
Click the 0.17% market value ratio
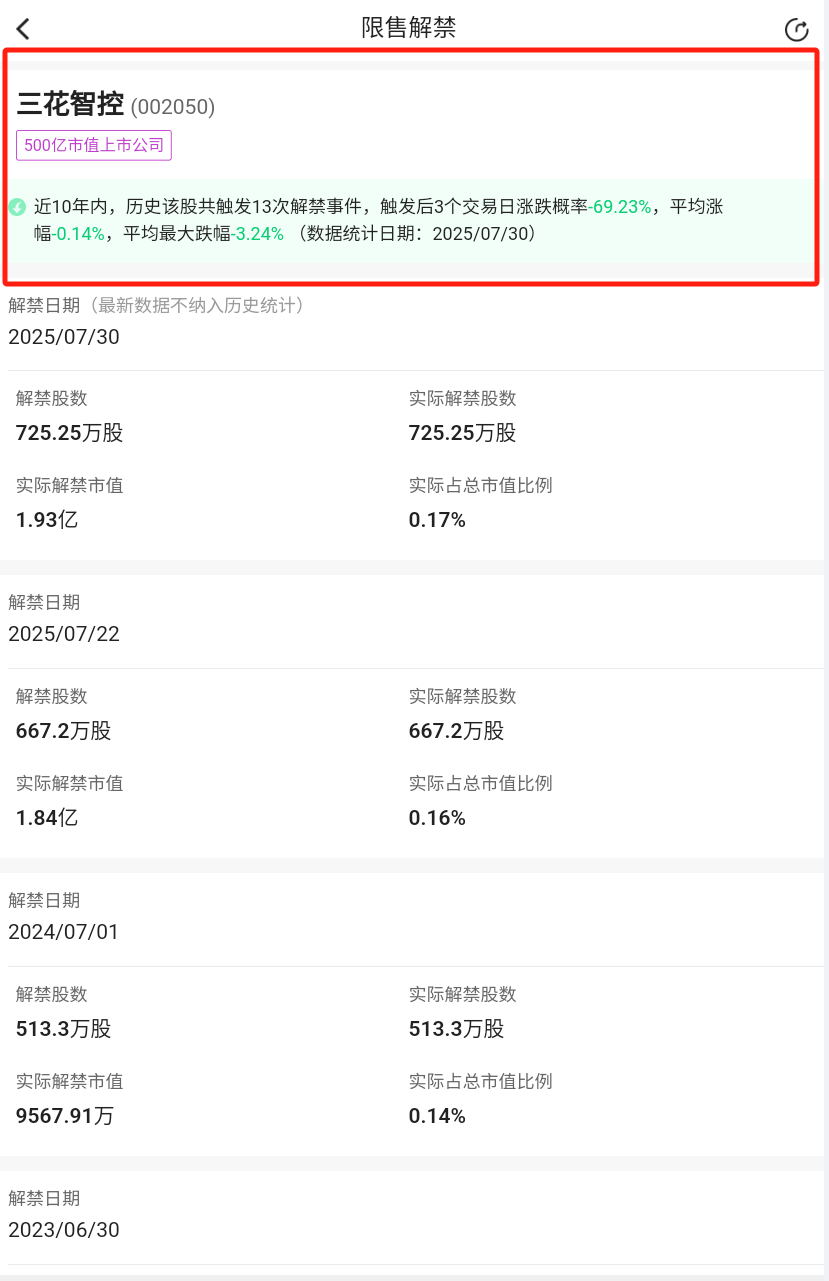(437, 520)
